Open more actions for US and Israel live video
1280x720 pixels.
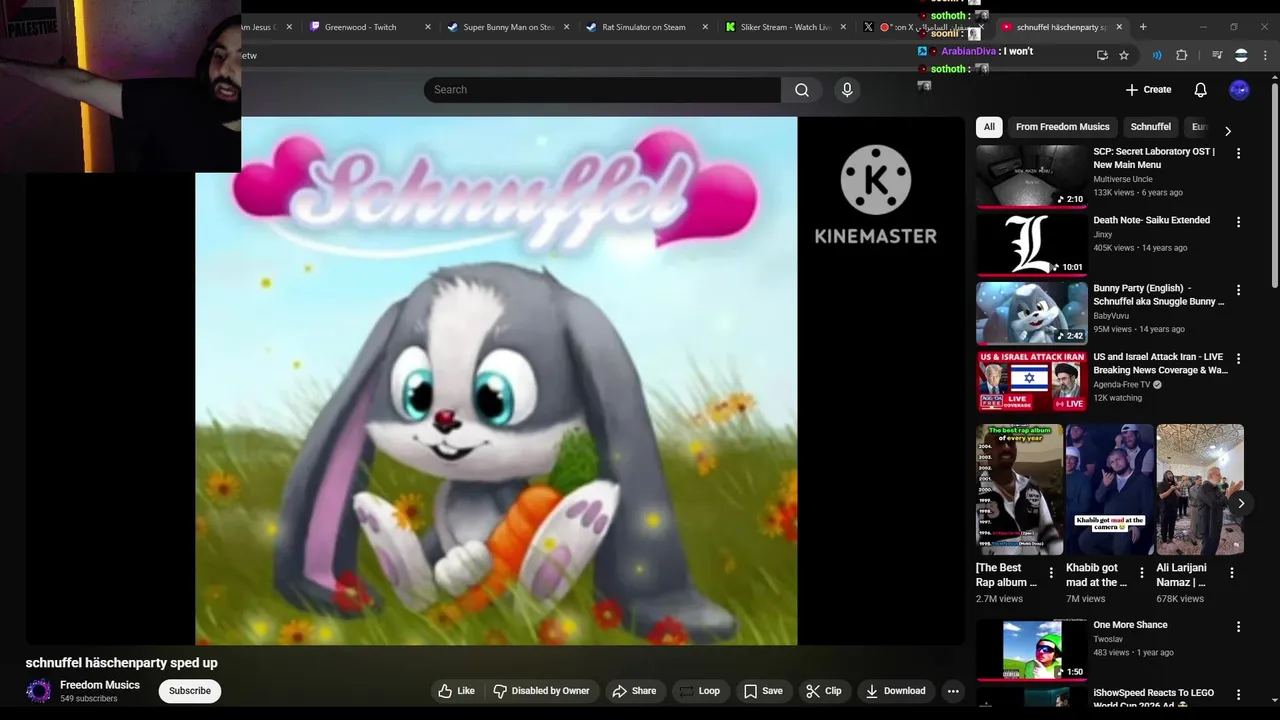[x=1238, y=358]
